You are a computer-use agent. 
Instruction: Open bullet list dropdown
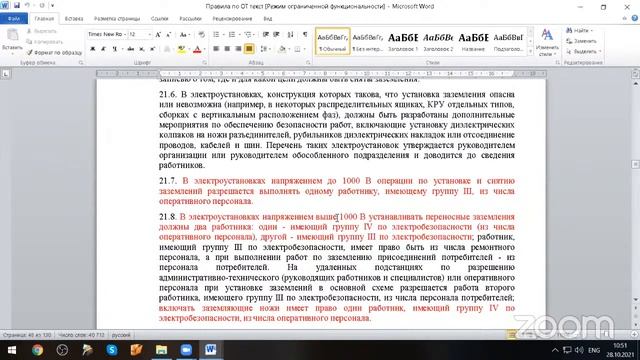click(223, 35)
